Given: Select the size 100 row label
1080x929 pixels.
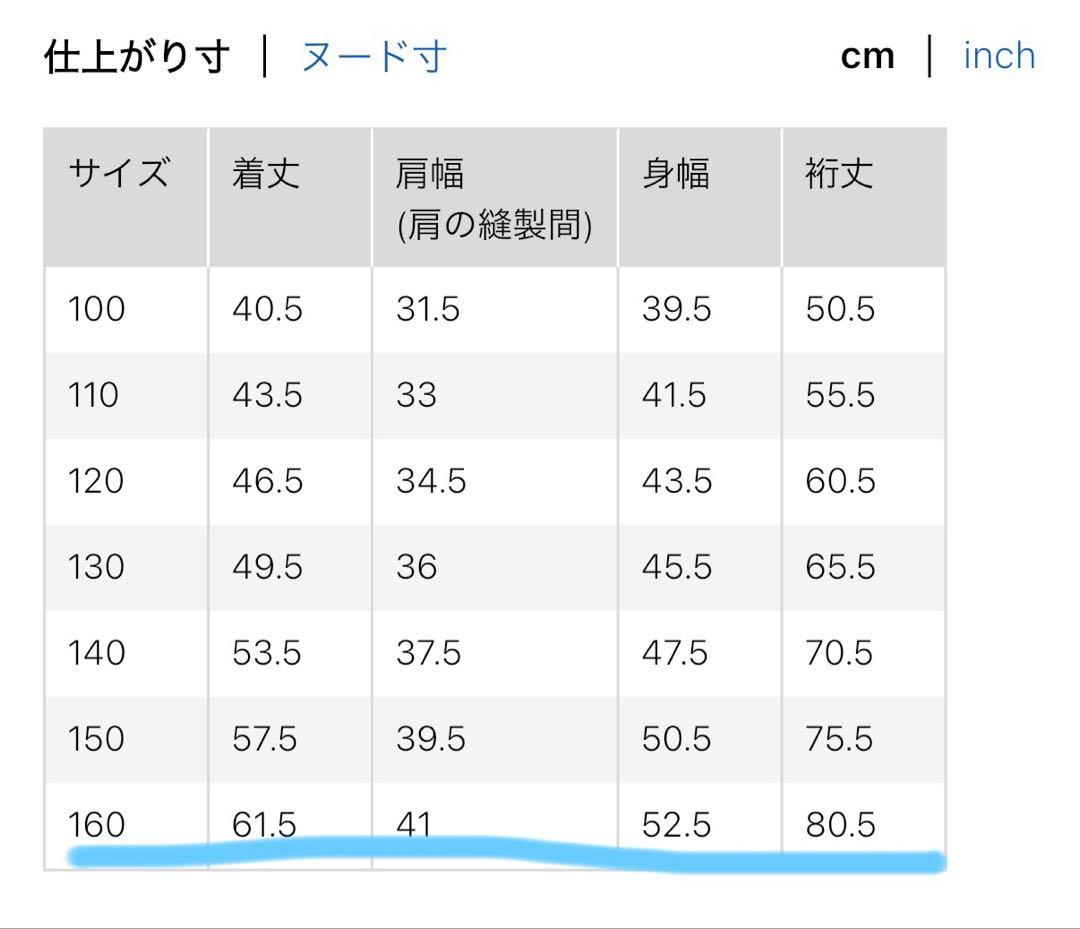Looking at the screenshot, I should pos(97,309).
